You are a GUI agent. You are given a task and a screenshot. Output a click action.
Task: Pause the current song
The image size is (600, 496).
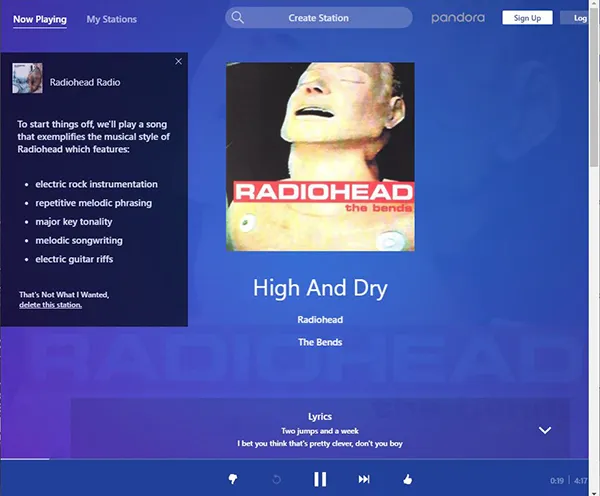[320, 479]
